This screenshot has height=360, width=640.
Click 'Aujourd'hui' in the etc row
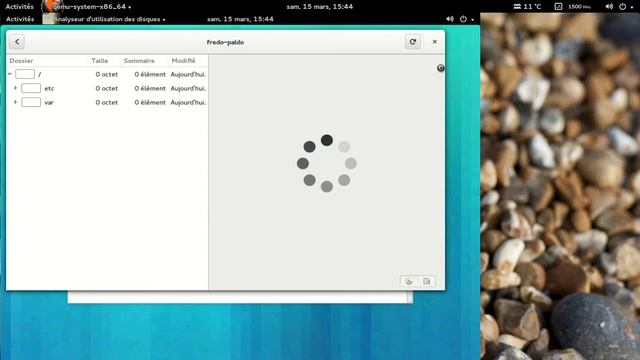(x=188, y=88)
